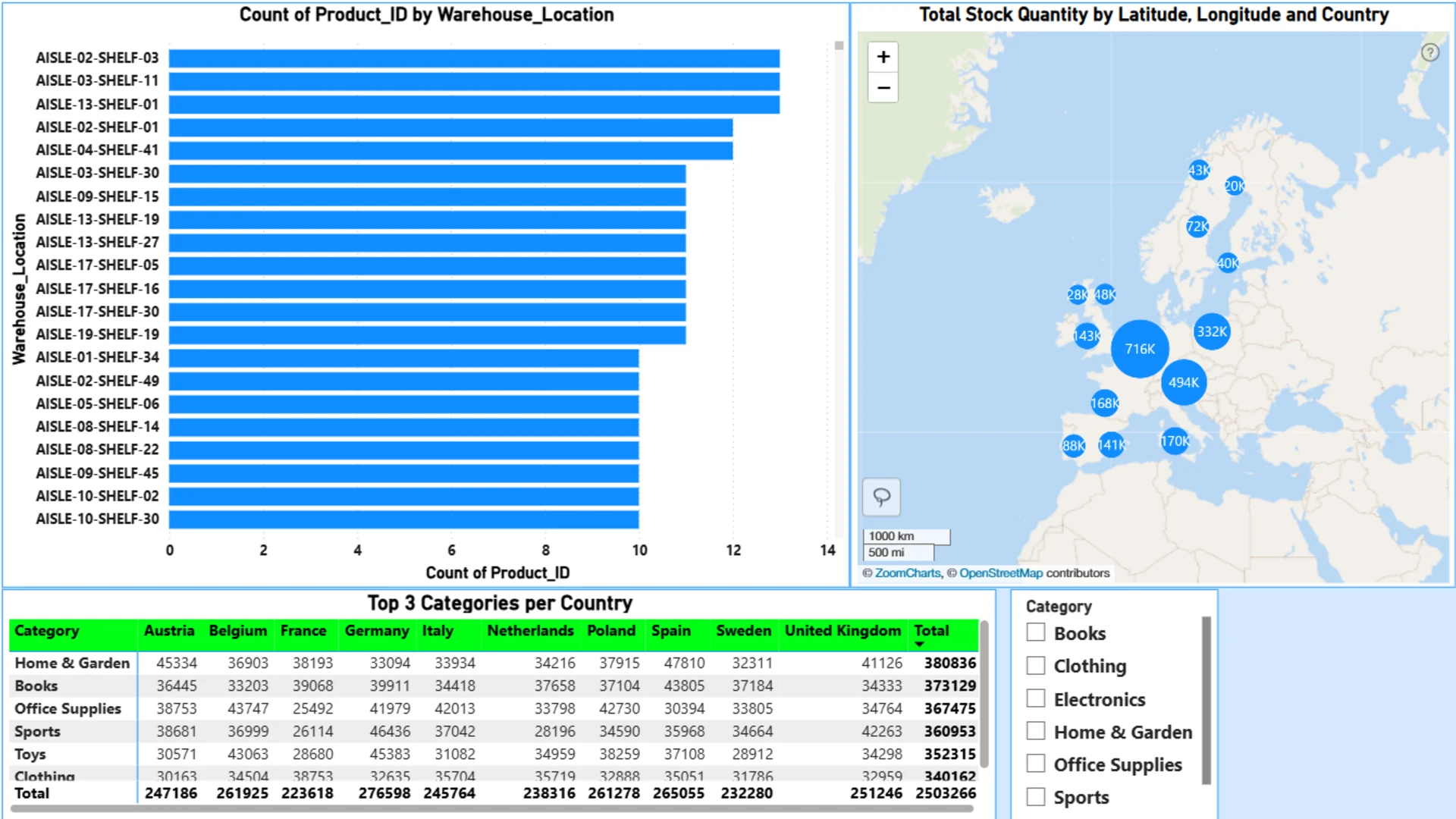Sort table by Germany column header

(376, 631)
